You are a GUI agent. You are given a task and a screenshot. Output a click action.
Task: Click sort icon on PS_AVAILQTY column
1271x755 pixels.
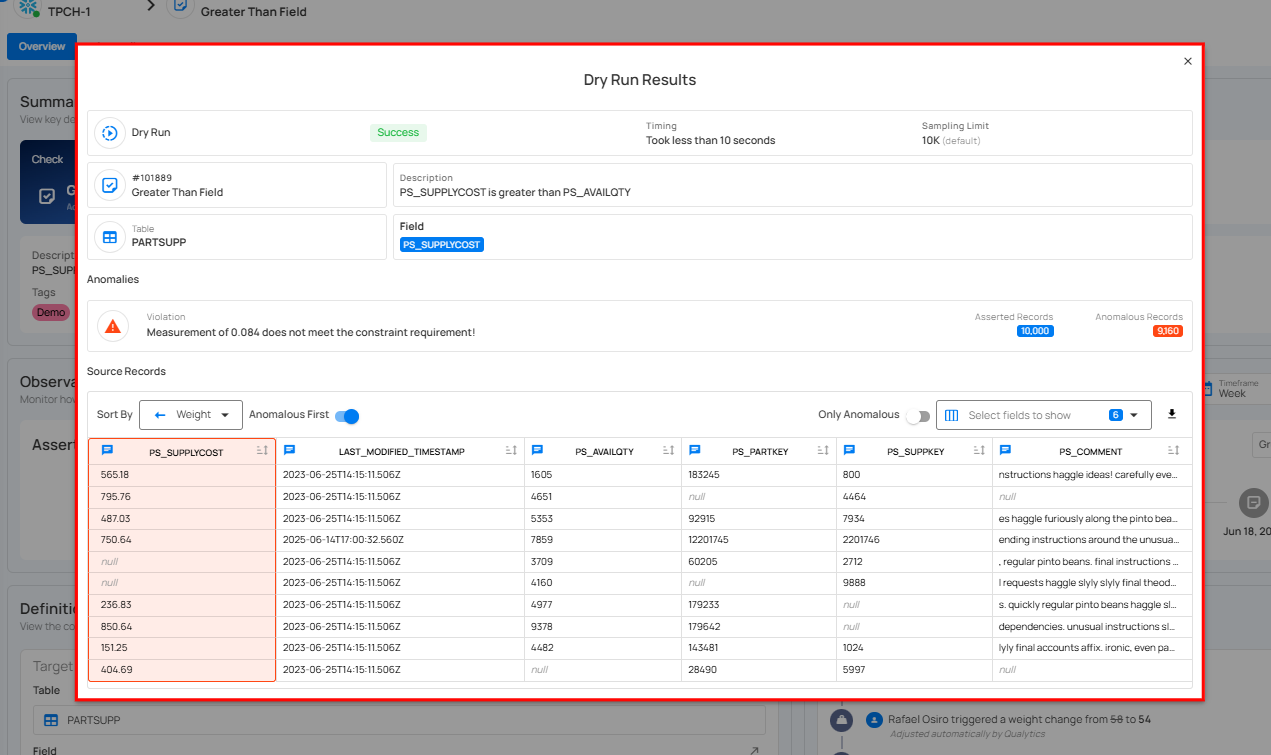coord(668,451)
